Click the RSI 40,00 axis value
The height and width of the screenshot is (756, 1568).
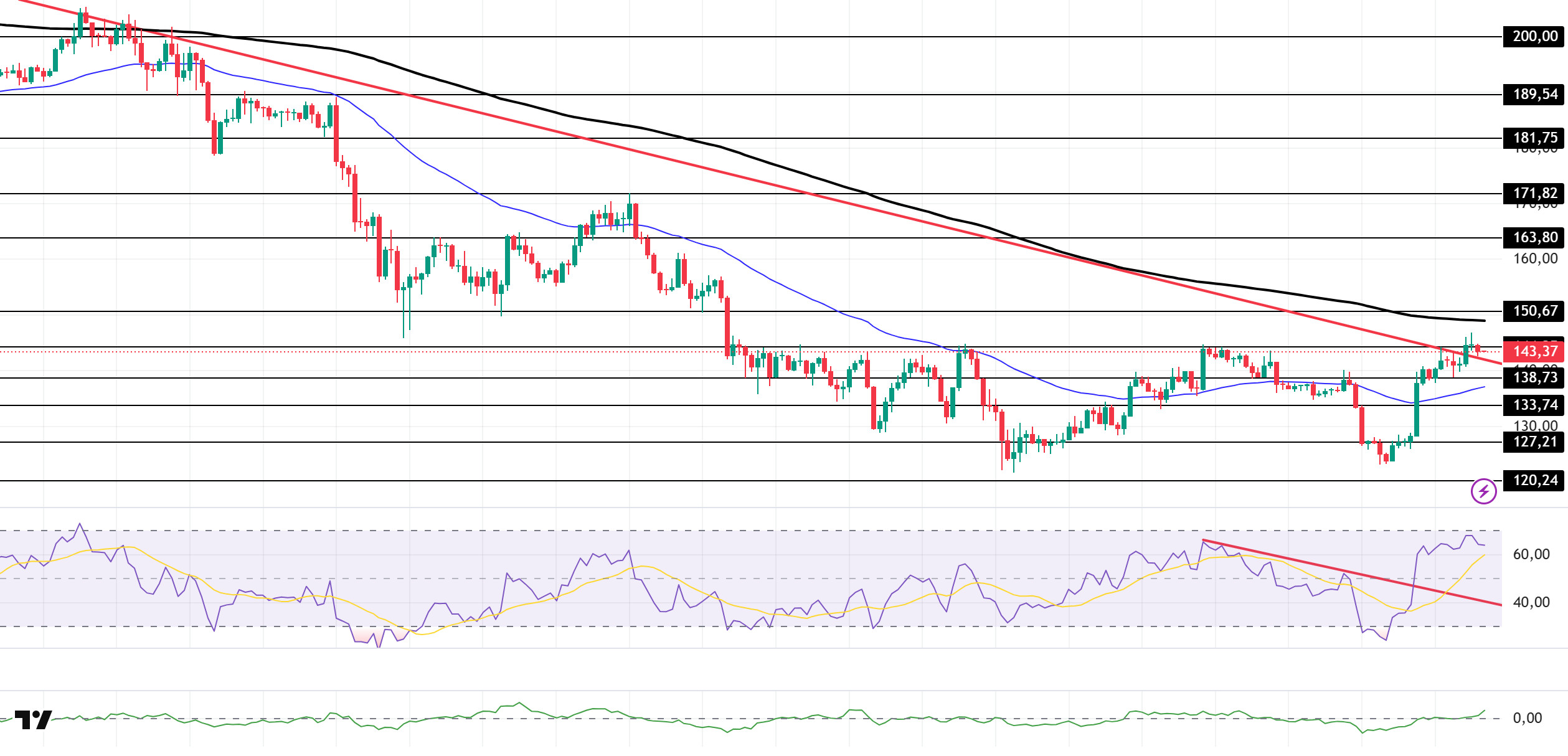1531,602
